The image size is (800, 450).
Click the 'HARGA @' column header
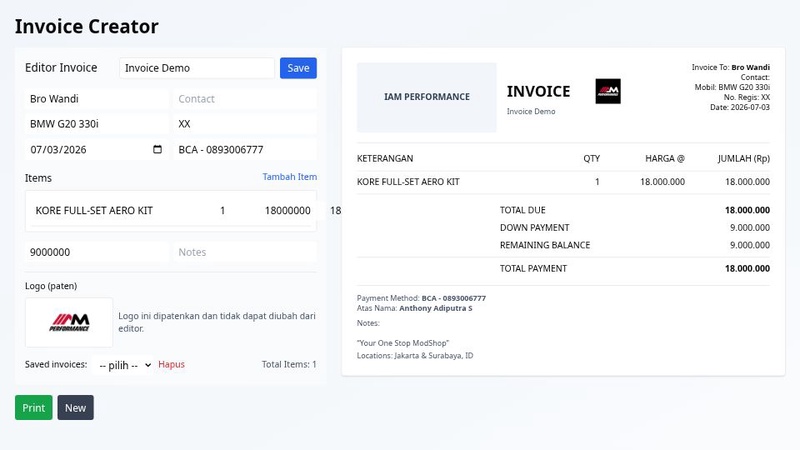coord(665,159)
